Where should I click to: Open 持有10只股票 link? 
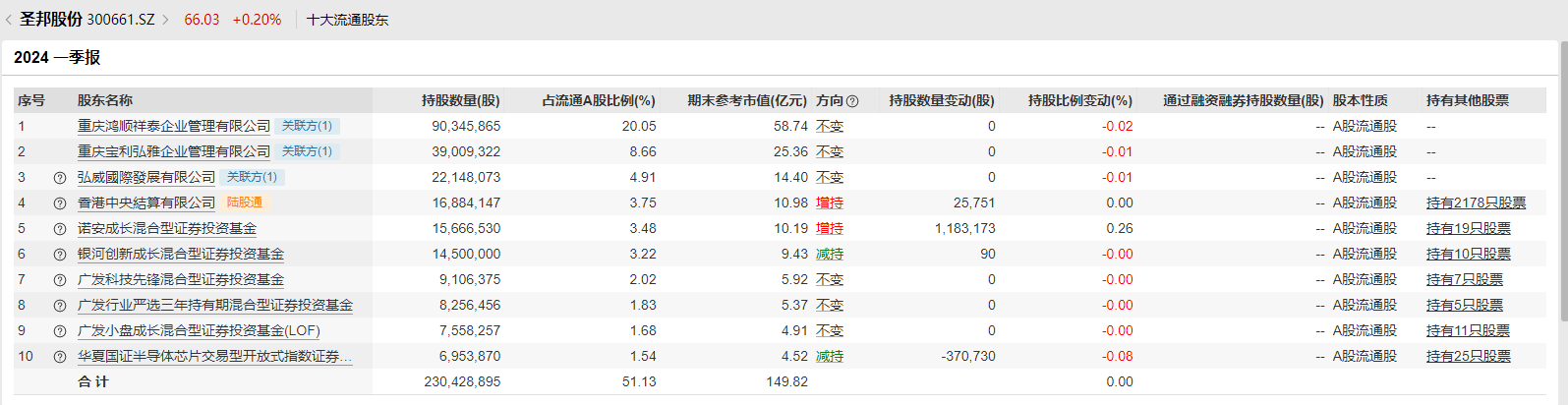1468,254
